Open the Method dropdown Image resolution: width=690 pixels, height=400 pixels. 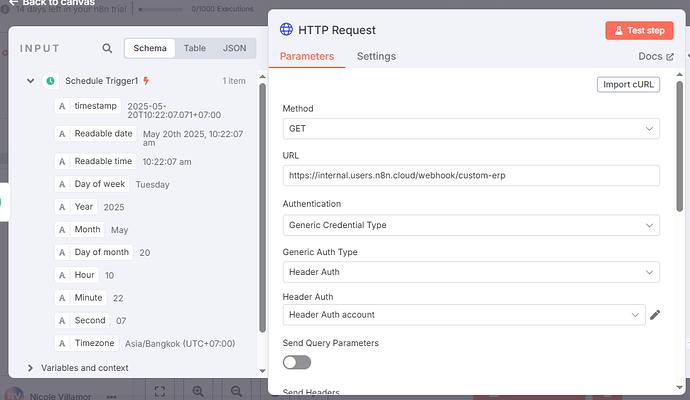471,129
